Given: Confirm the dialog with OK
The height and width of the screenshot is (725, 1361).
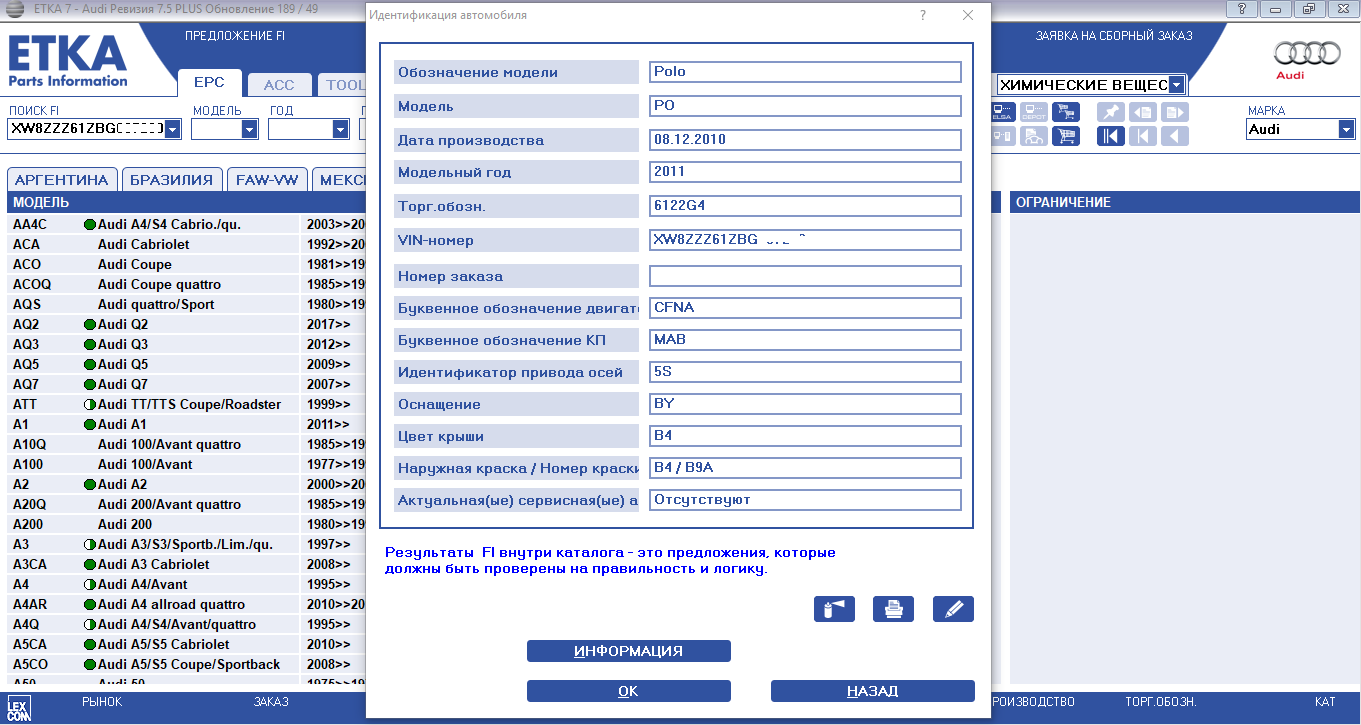Looking at the screenshot, I should [x=628, y=691].
